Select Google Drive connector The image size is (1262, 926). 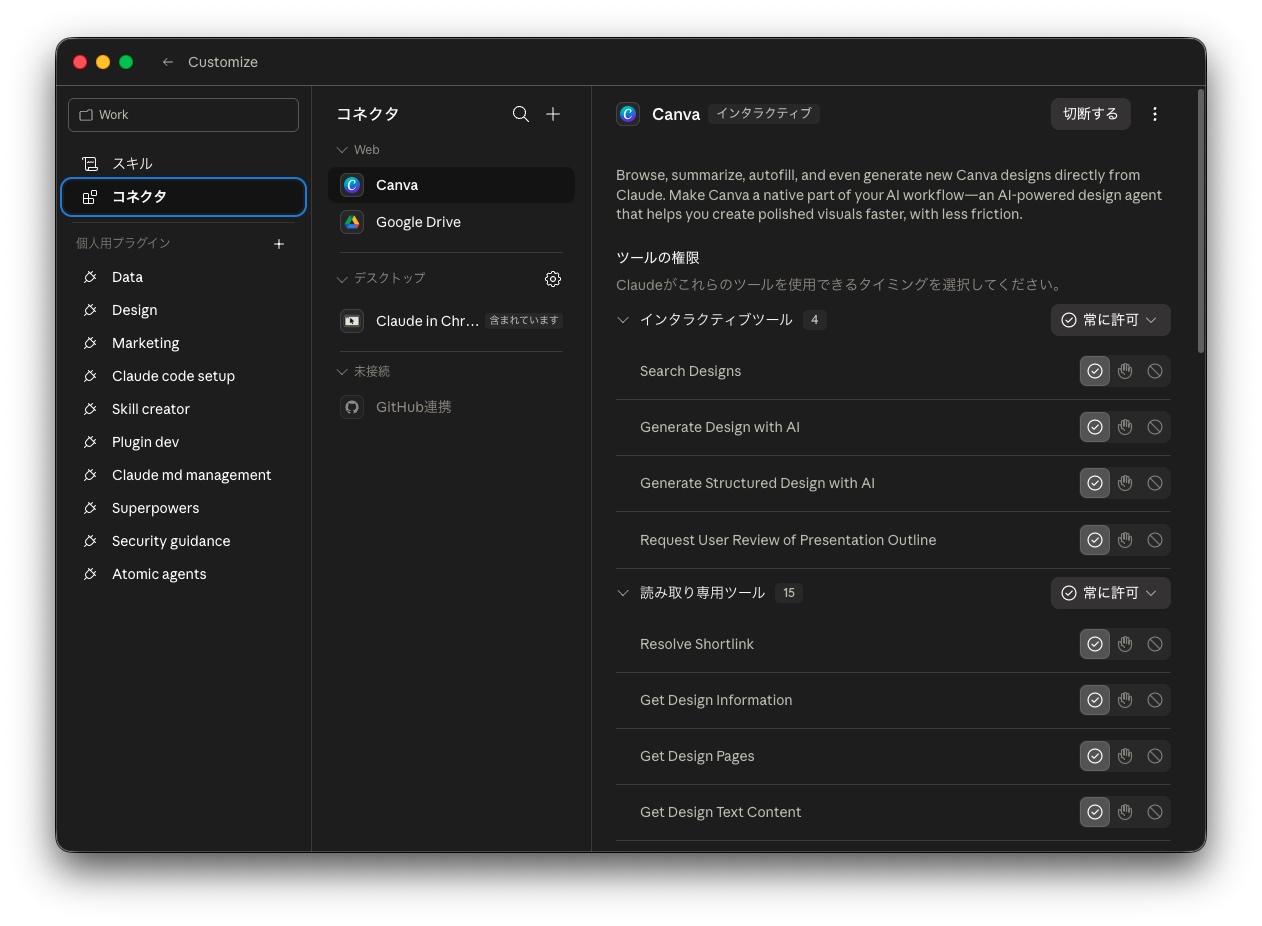click(x=451, y=222)
